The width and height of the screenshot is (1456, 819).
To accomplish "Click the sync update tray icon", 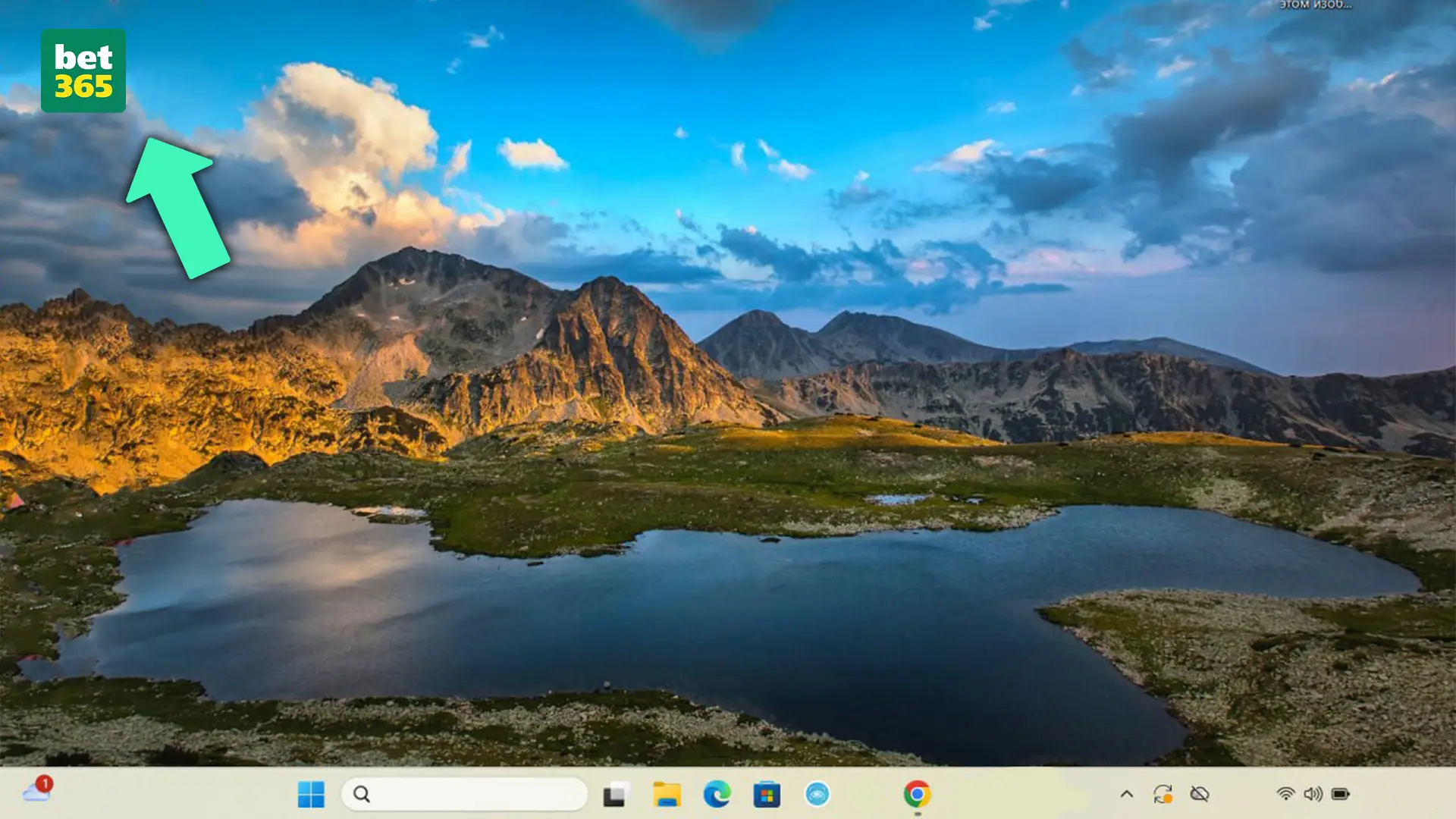I will point(1163,794).
